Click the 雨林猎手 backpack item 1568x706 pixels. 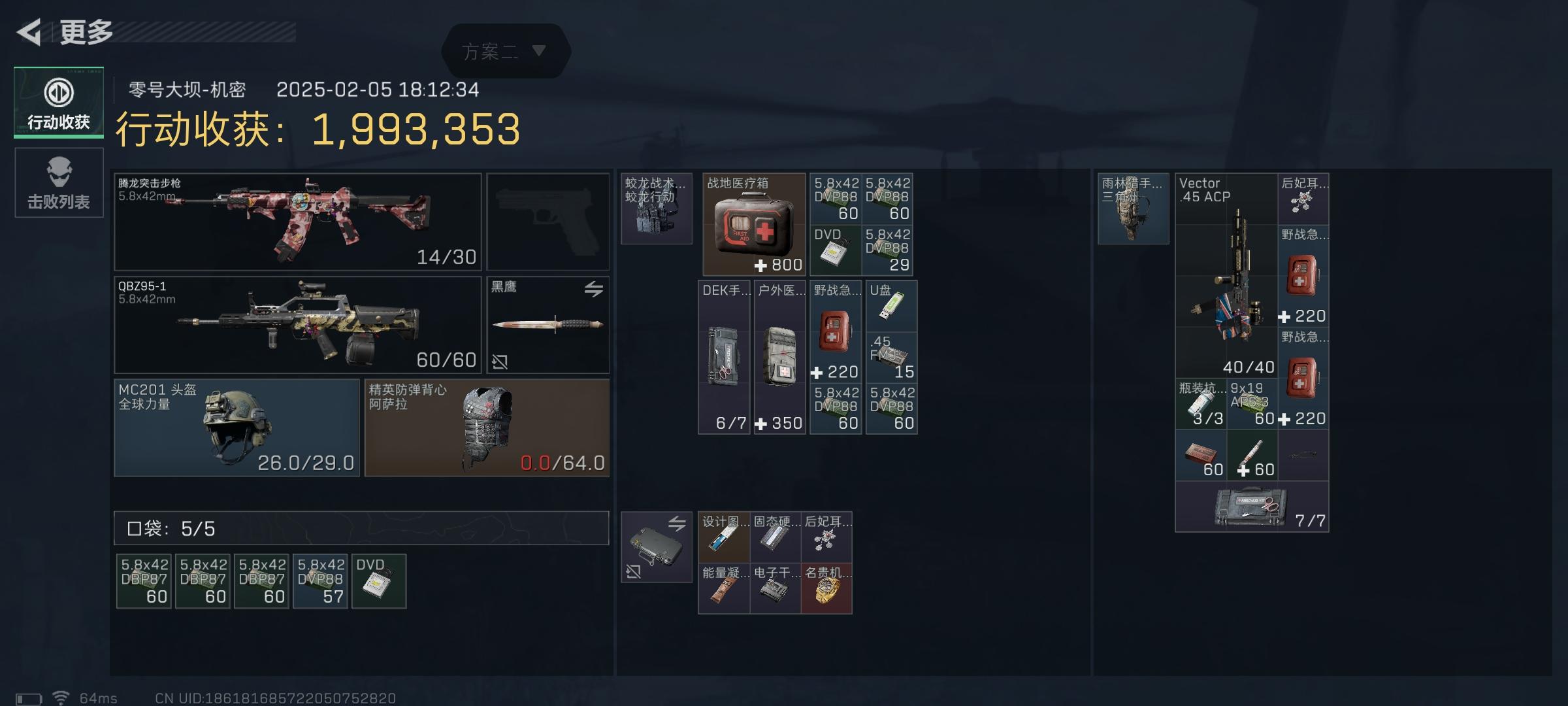tap(1134, 209)
